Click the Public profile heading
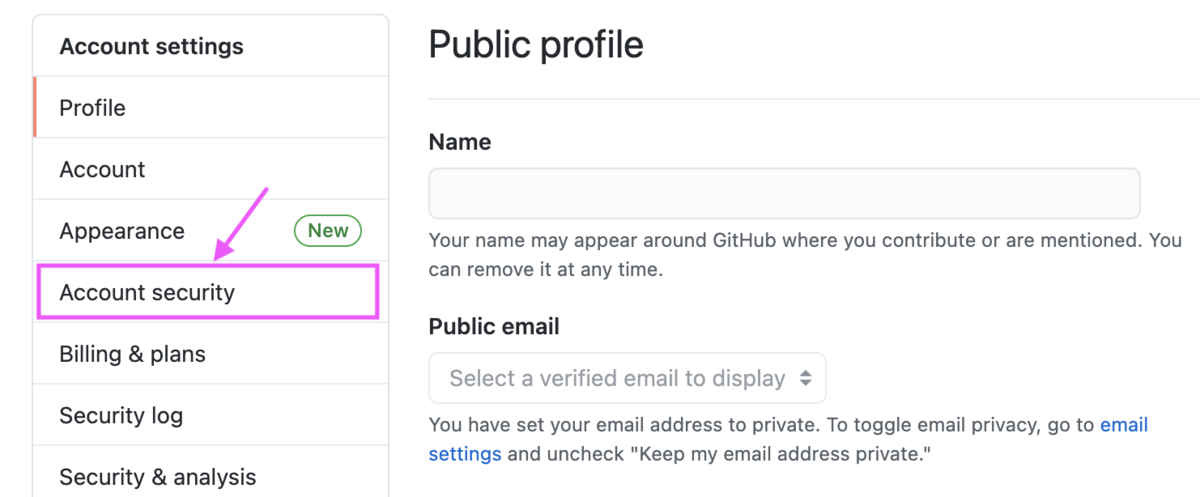Image resolution: width=1200 pixels, height=497 pixels. coord(536,45)
